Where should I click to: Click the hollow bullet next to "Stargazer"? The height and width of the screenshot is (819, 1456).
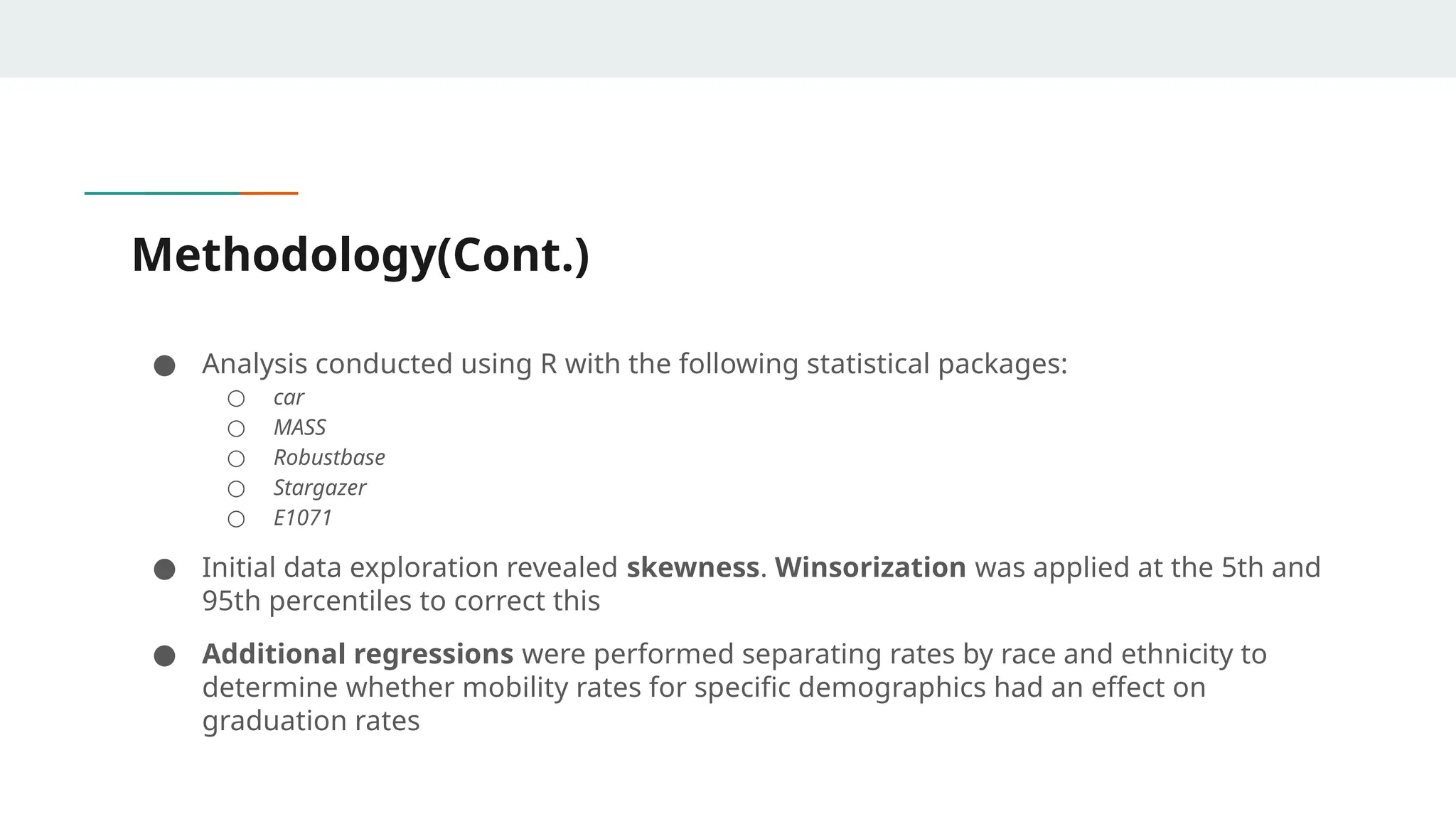click(236, 489)
